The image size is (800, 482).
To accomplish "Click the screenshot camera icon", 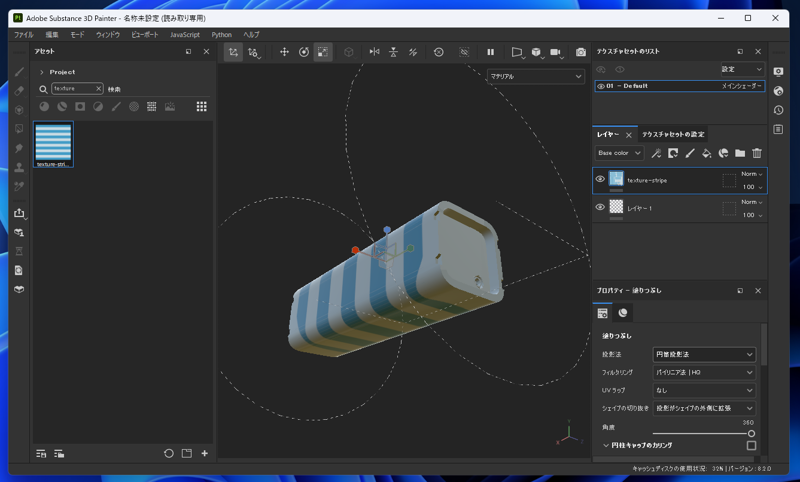I will click(581, 52).
